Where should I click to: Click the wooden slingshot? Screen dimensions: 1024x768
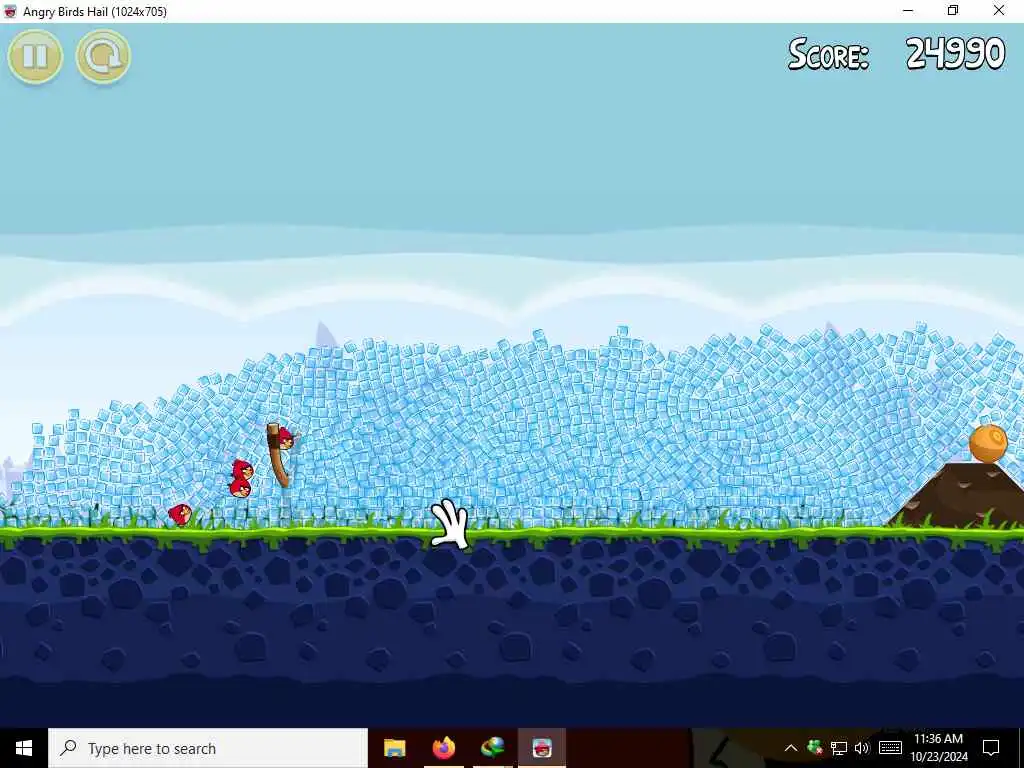[x=279, y=456]
